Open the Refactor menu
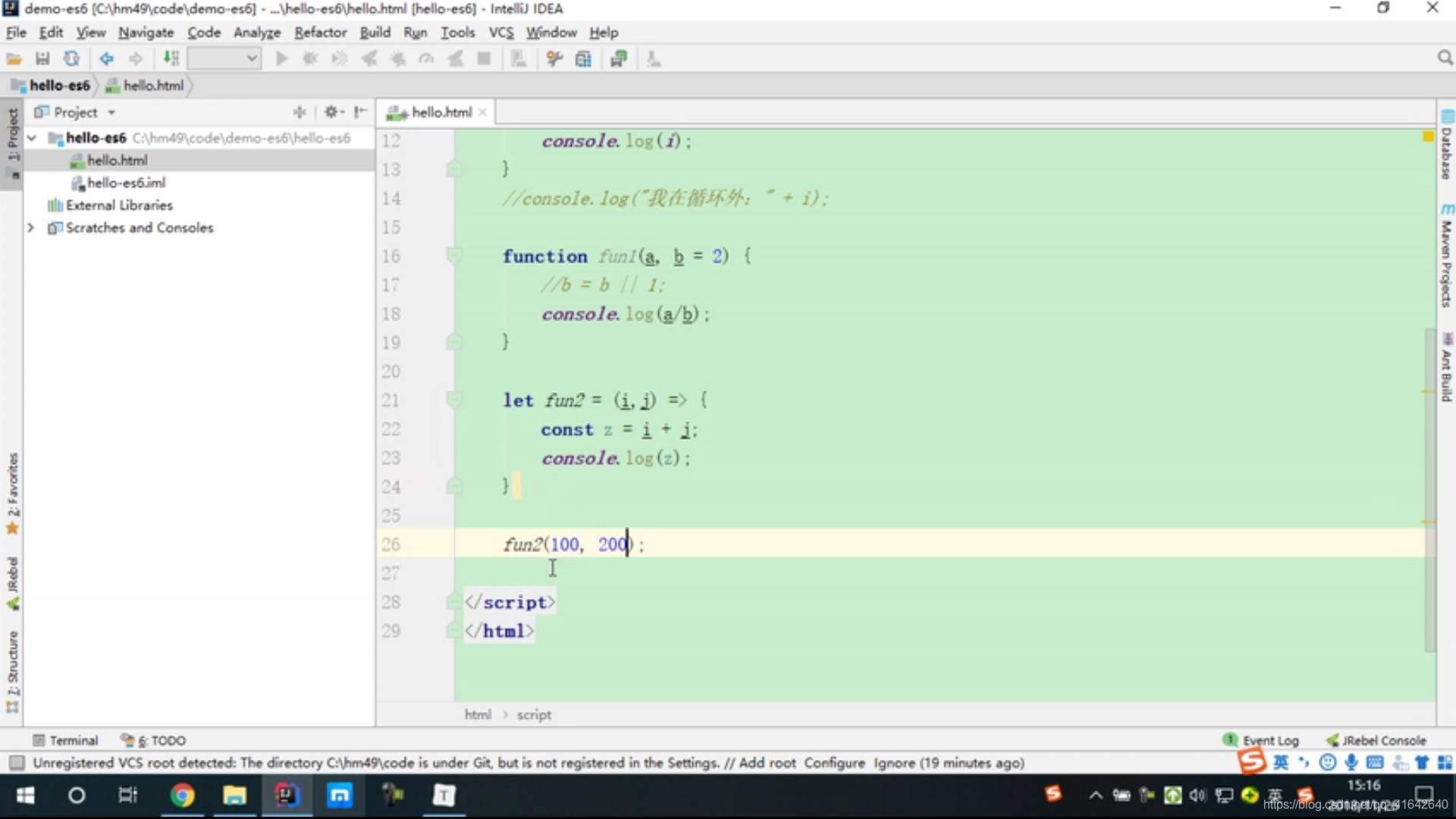Image resolution: width=1456 pixels, height=819 pixels. click(321, 33)
